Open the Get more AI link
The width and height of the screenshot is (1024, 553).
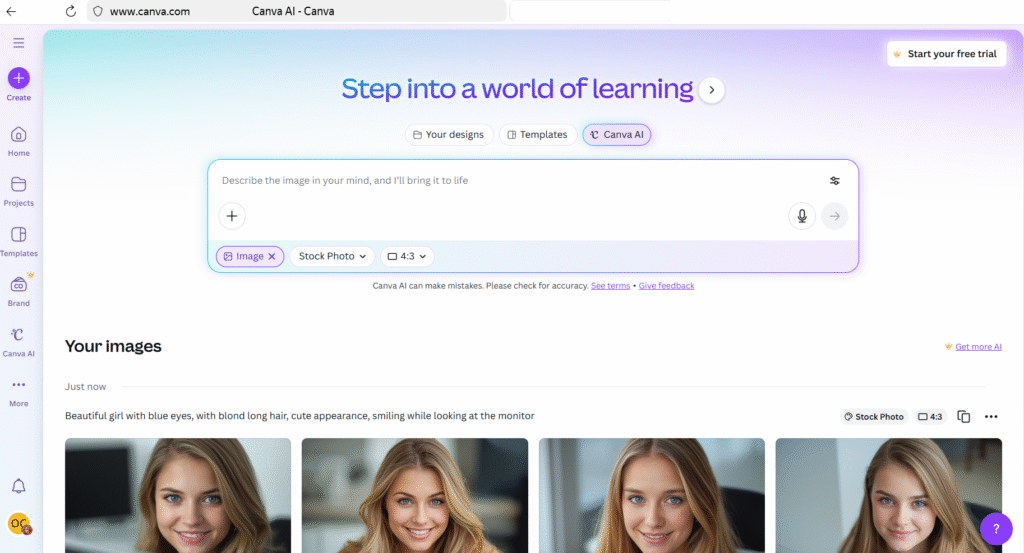click(977, 347)
